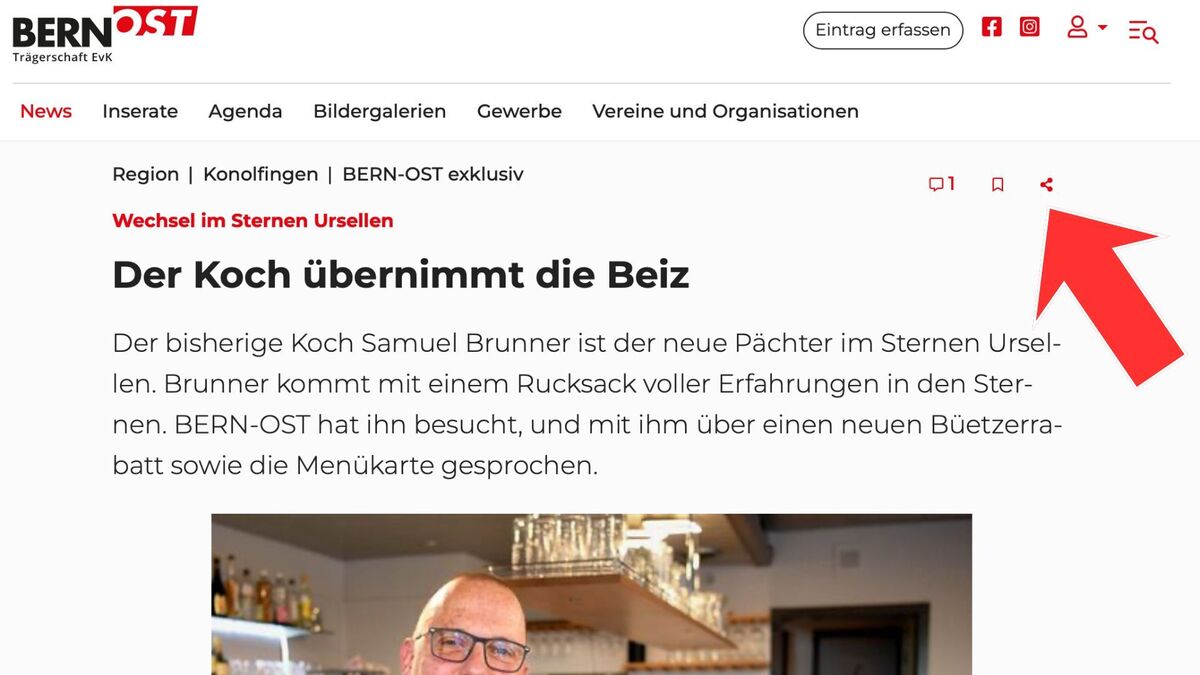
Task: Open the Agenda section
Action: [x=245, y=111]
